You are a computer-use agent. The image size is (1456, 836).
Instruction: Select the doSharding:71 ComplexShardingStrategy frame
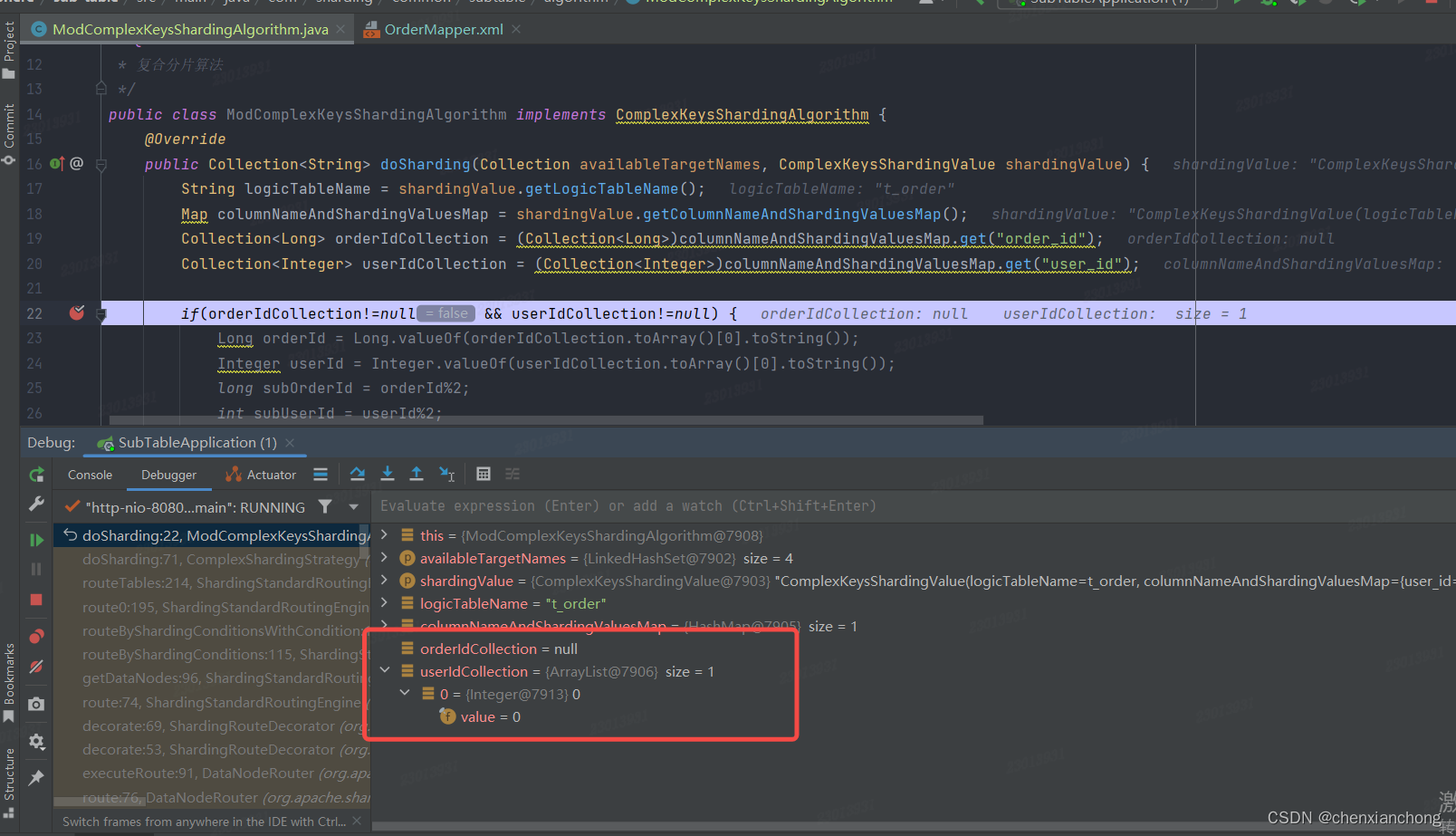click(212, 559)
